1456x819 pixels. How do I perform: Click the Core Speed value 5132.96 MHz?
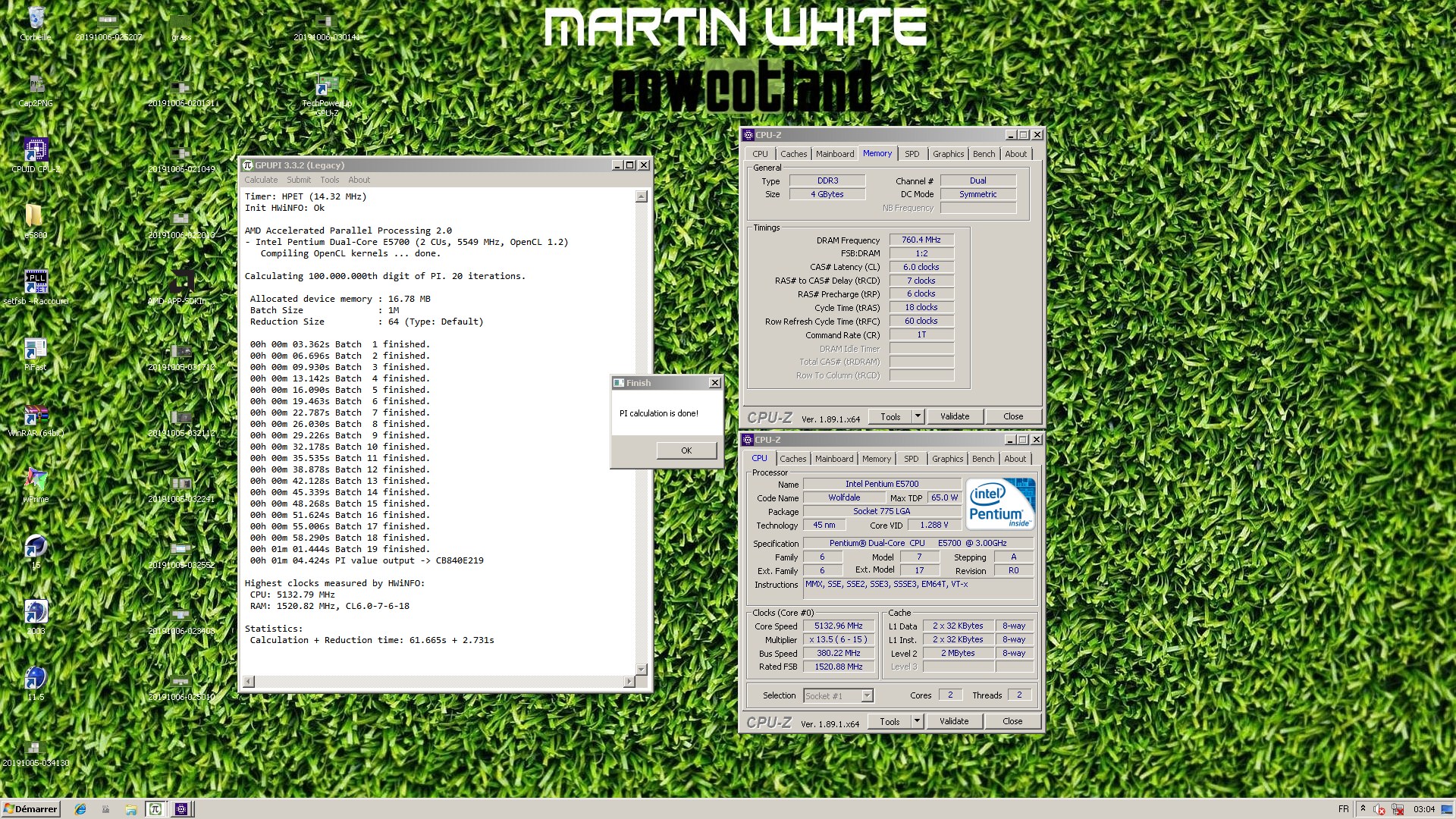(x=838, y=626)
